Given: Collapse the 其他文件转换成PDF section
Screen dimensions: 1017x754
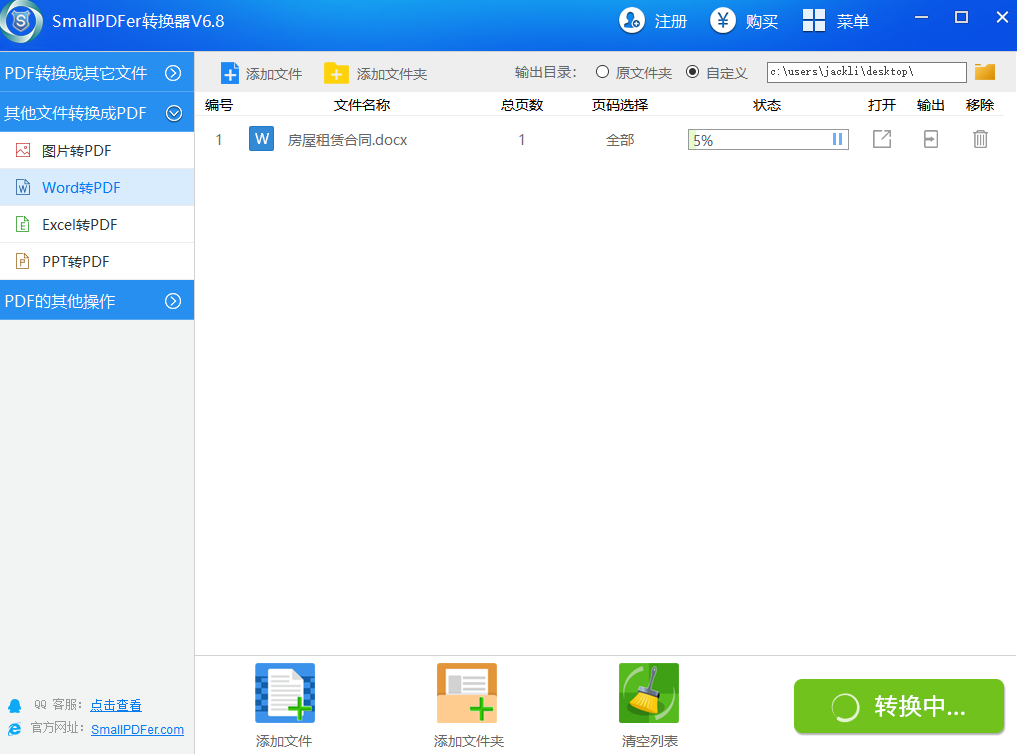Looking at the screenshot, I should tap(97, 112).
